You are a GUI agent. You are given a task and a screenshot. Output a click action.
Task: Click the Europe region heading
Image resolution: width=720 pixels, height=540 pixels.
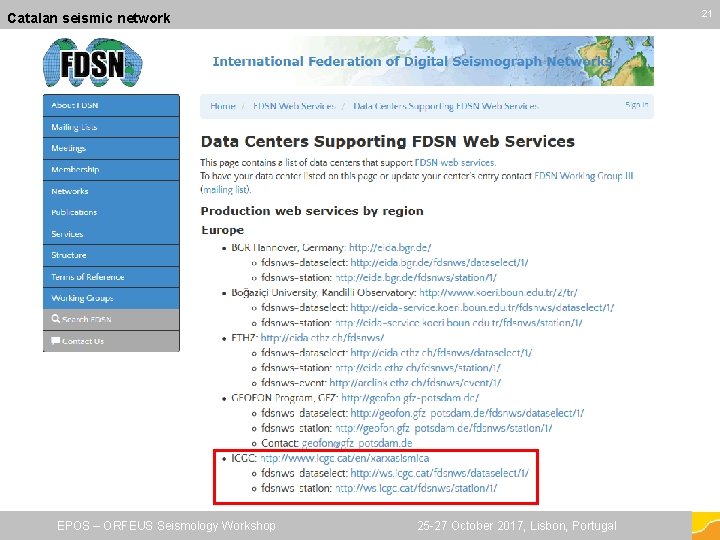(223, 230)
